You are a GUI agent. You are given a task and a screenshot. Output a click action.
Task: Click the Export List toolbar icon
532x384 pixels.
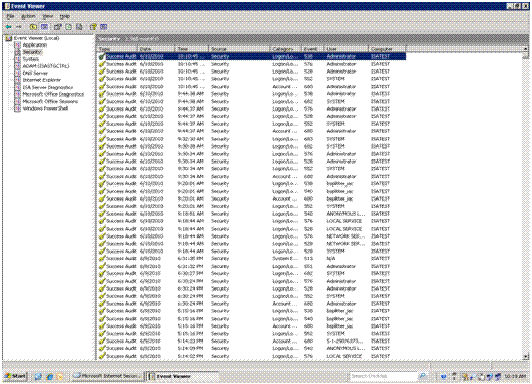(x=79, y=27)
